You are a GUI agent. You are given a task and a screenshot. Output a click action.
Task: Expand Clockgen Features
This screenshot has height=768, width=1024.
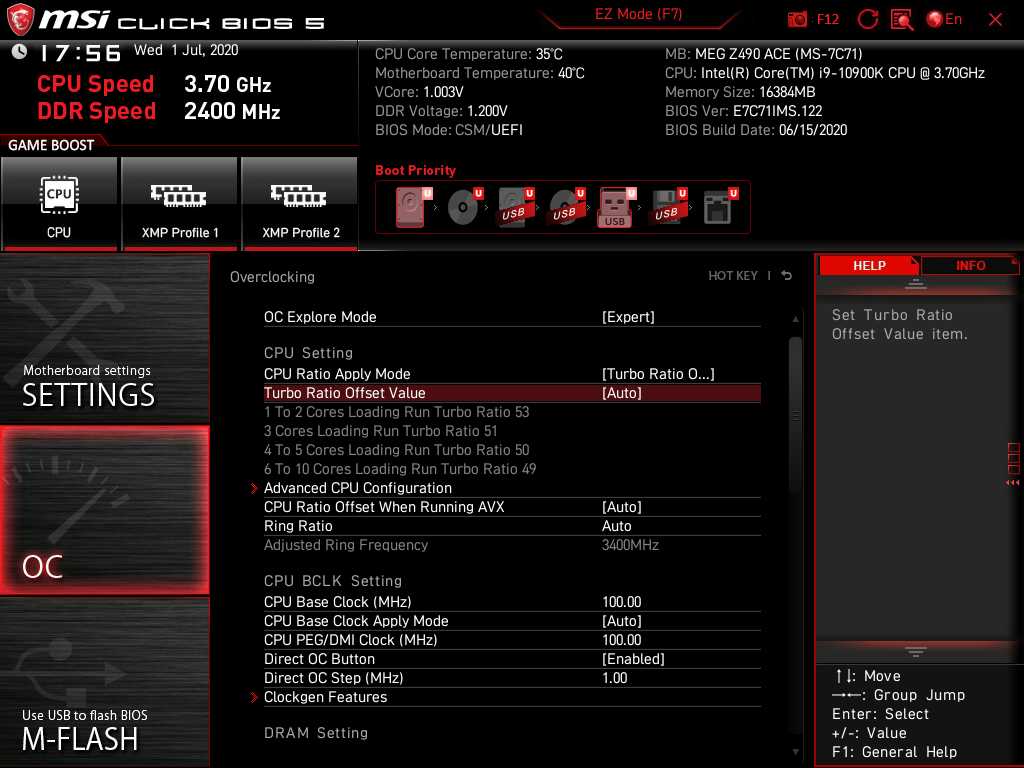tap(326, 697)
